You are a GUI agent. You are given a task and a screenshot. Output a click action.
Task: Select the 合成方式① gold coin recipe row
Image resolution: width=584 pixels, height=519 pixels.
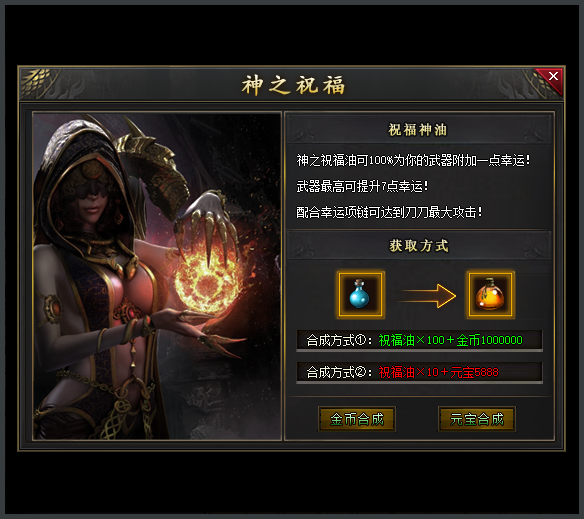[419, 341]
